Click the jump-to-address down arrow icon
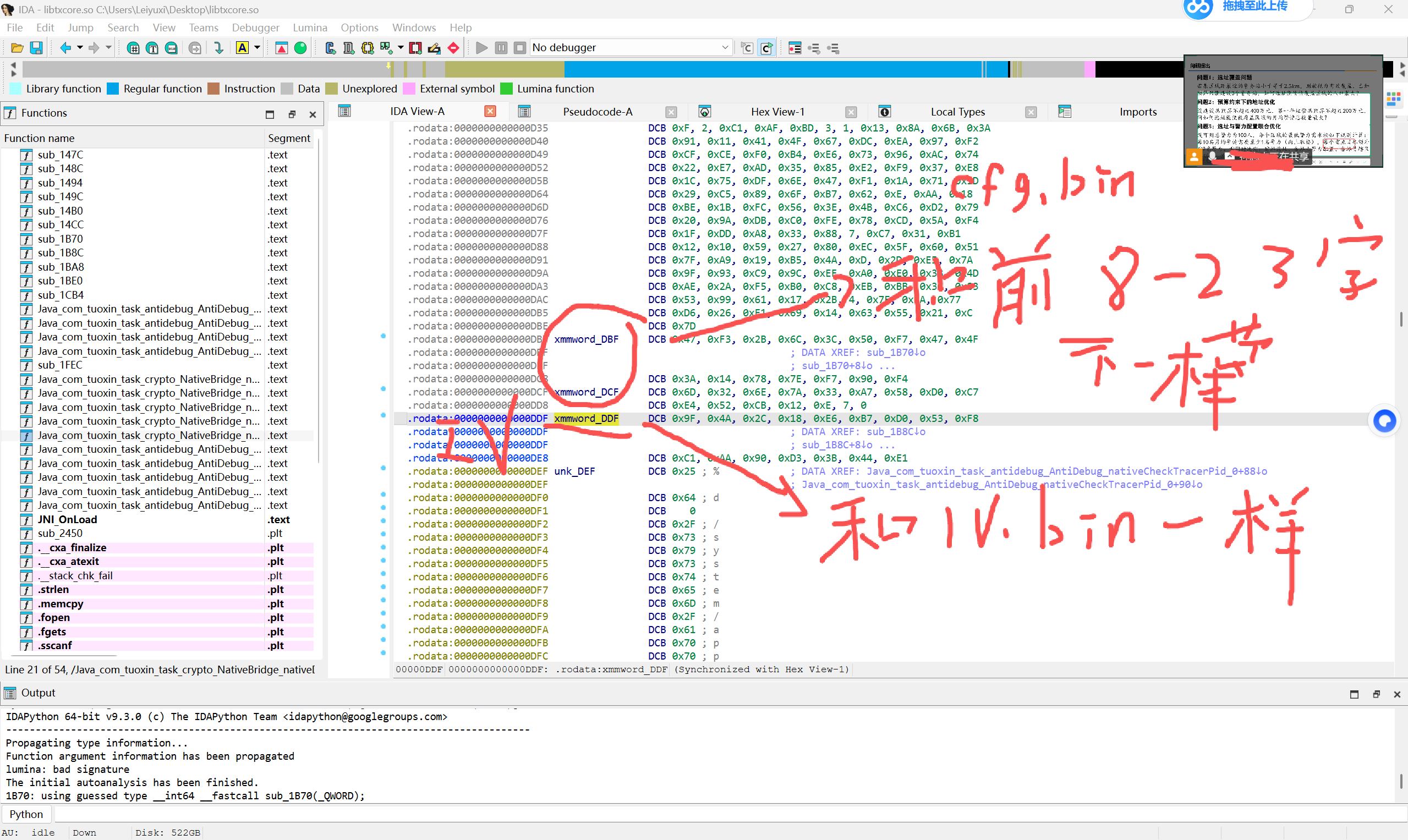Viewport: 1408px width, 840px height. coord(218,48)
